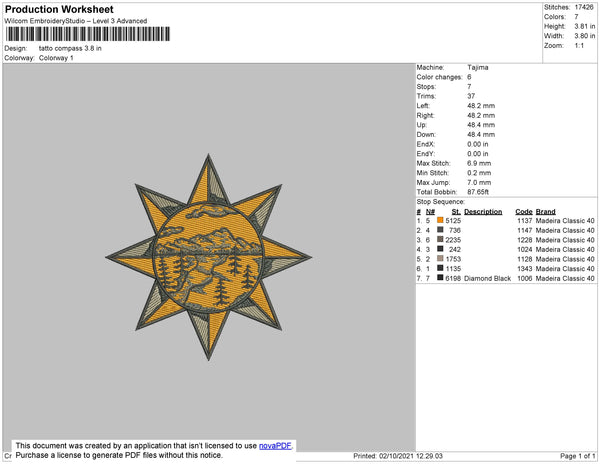
Task: Click the Min Stitch value 0.2 mm
Action: [x=479, y=173]
